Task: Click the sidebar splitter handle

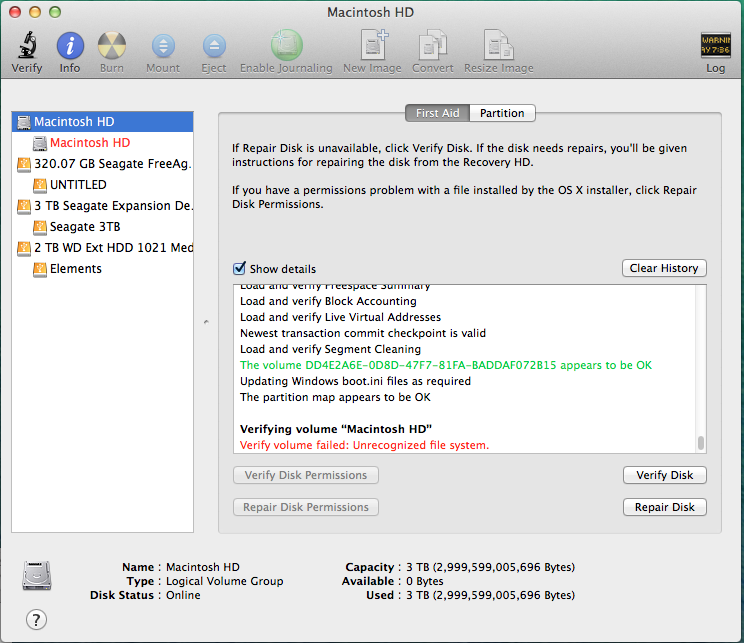Action: (206, 322)
